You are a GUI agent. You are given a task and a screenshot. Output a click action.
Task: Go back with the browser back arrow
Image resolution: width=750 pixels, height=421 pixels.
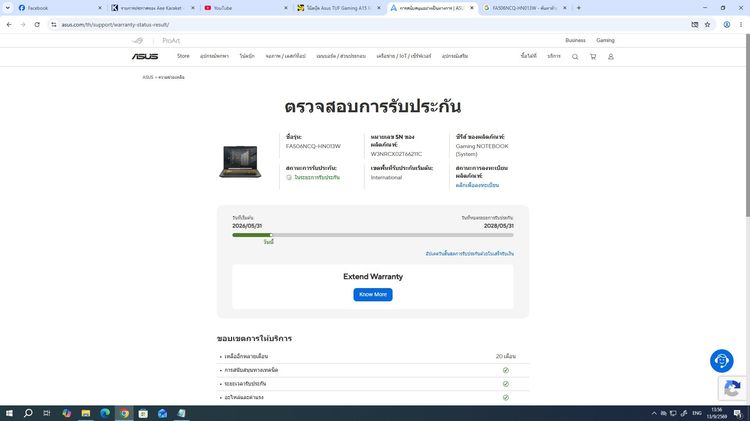coord(9,24)
